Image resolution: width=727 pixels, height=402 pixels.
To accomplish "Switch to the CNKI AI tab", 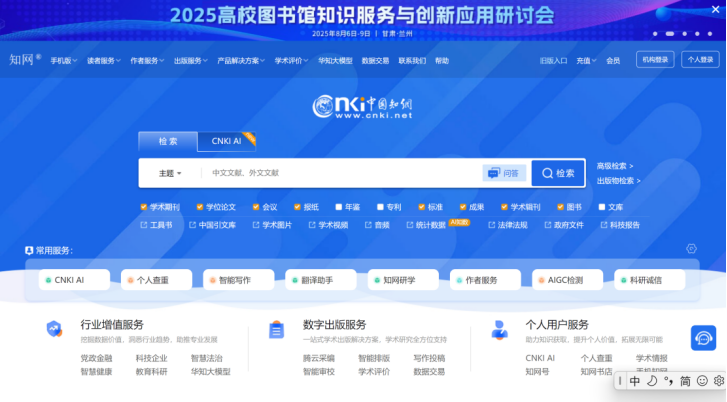I will pyautogui.click(x=226, y=141).
